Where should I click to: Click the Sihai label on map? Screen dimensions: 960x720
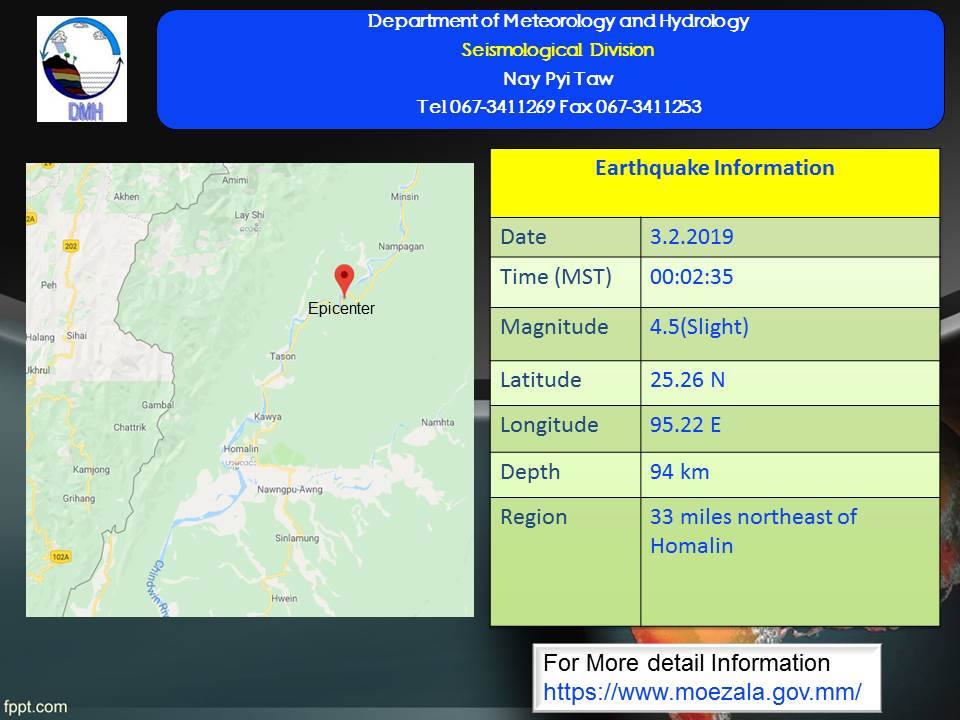[77, 336]
